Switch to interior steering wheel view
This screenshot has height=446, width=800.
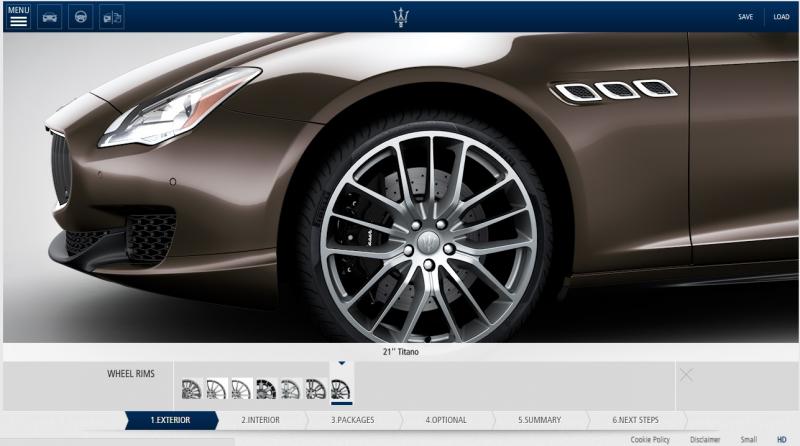click(x=80, y=17)
